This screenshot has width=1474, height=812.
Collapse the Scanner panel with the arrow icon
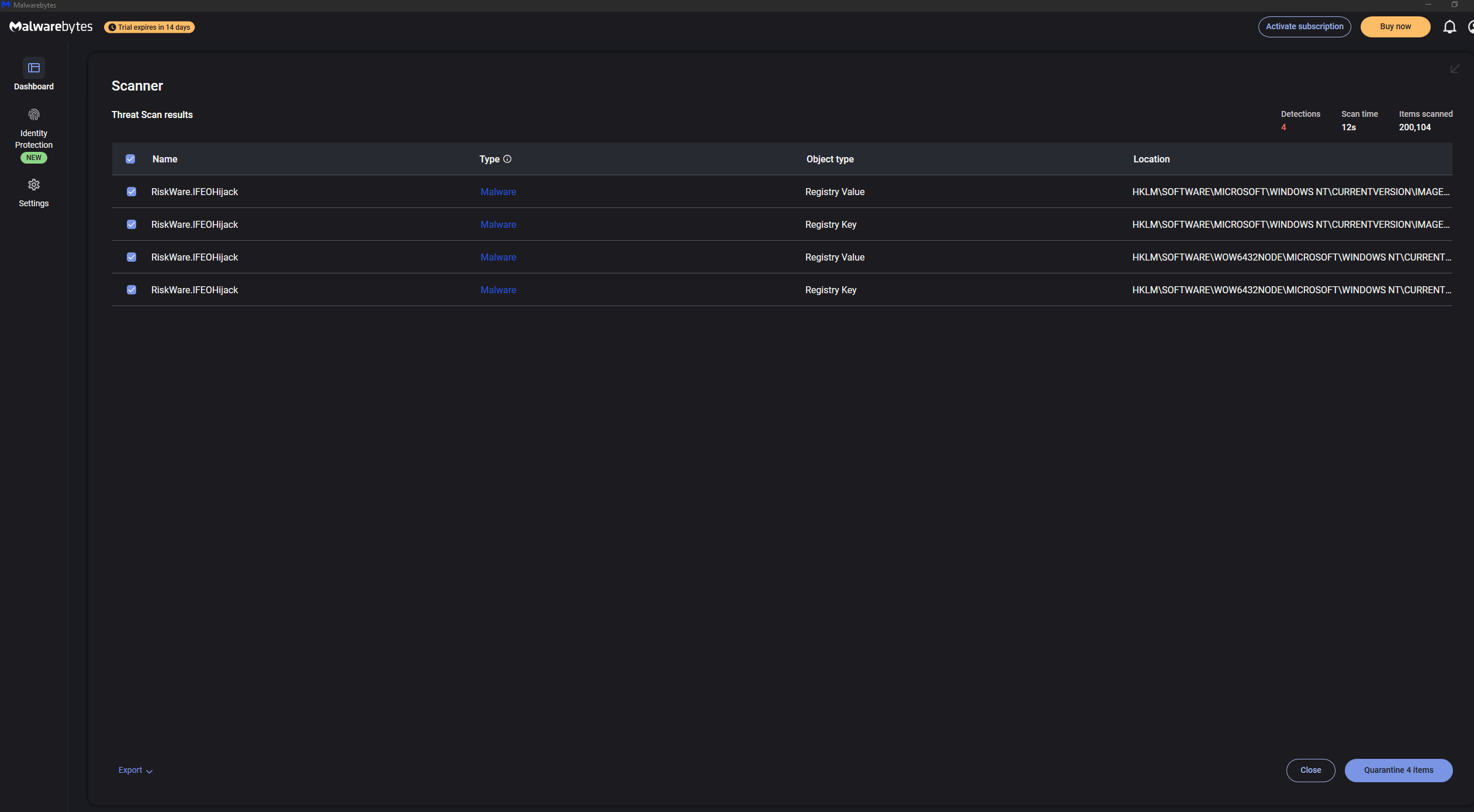tap(1455, 69)
